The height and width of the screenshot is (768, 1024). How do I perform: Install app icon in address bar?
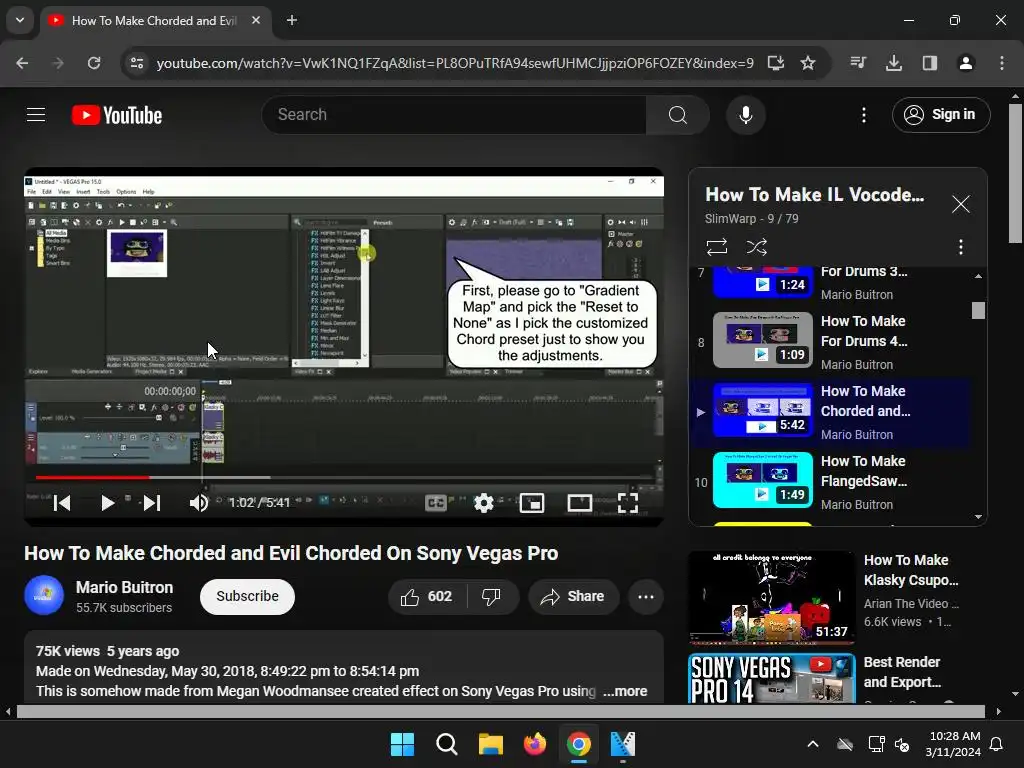coord(775,63)
